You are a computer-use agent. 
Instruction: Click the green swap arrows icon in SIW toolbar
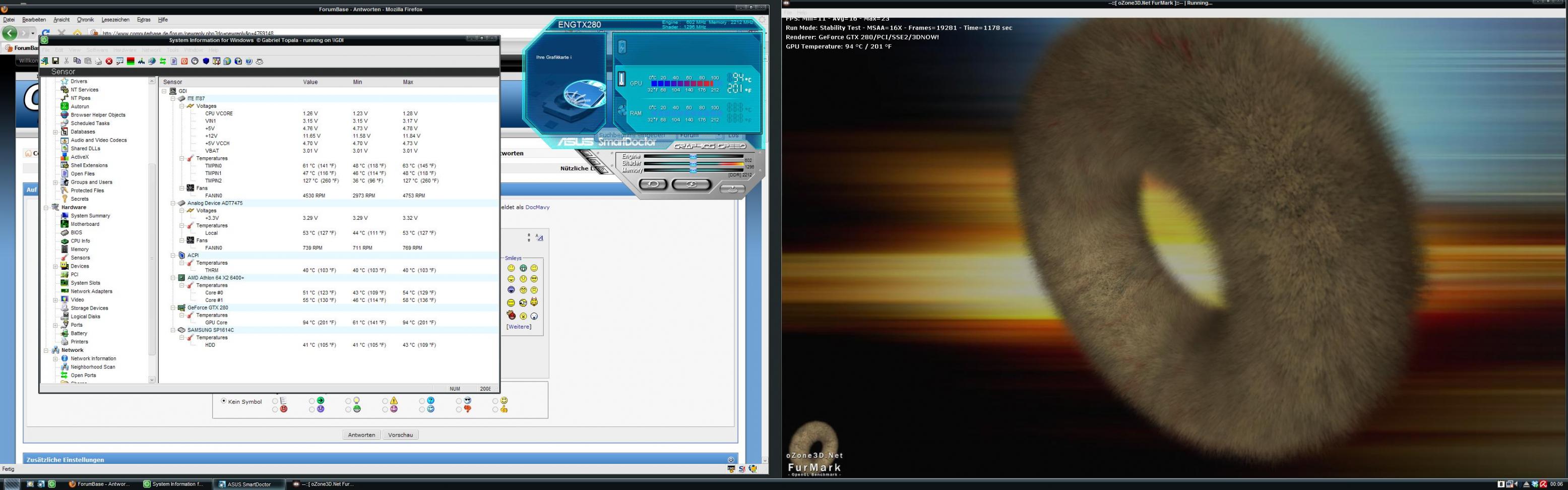pyautogui.click(x=163, y=61)
